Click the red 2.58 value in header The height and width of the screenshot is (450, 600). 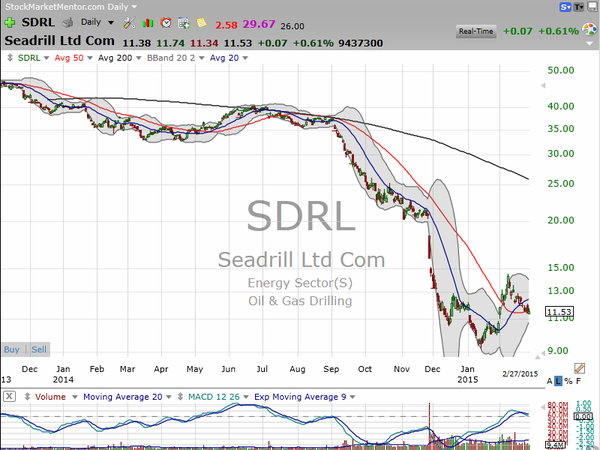pyautogui.click(x=226, y=25)
